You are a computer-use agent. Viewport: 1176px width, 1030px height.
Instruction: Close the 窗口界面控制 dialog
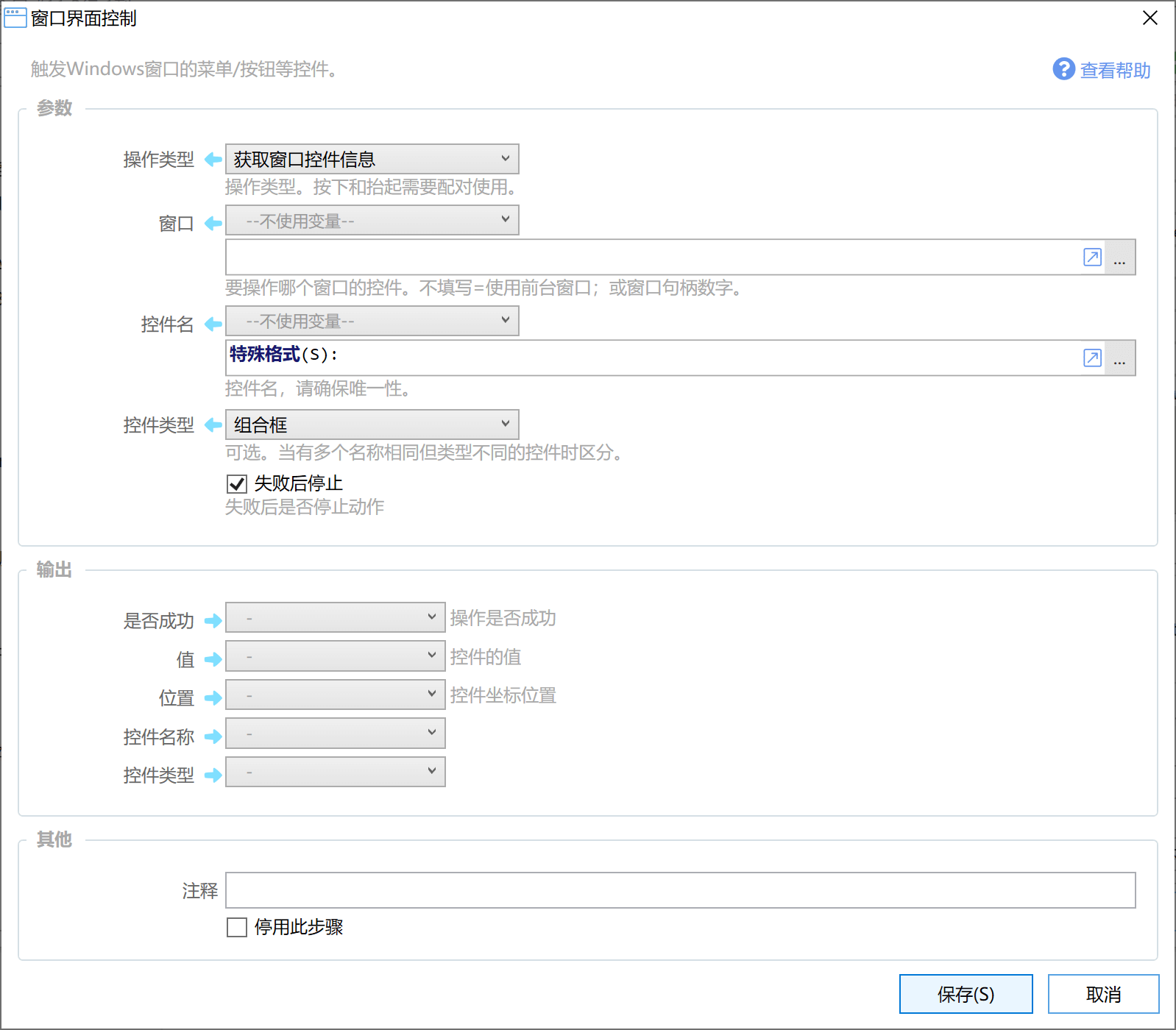[1150, 18]
